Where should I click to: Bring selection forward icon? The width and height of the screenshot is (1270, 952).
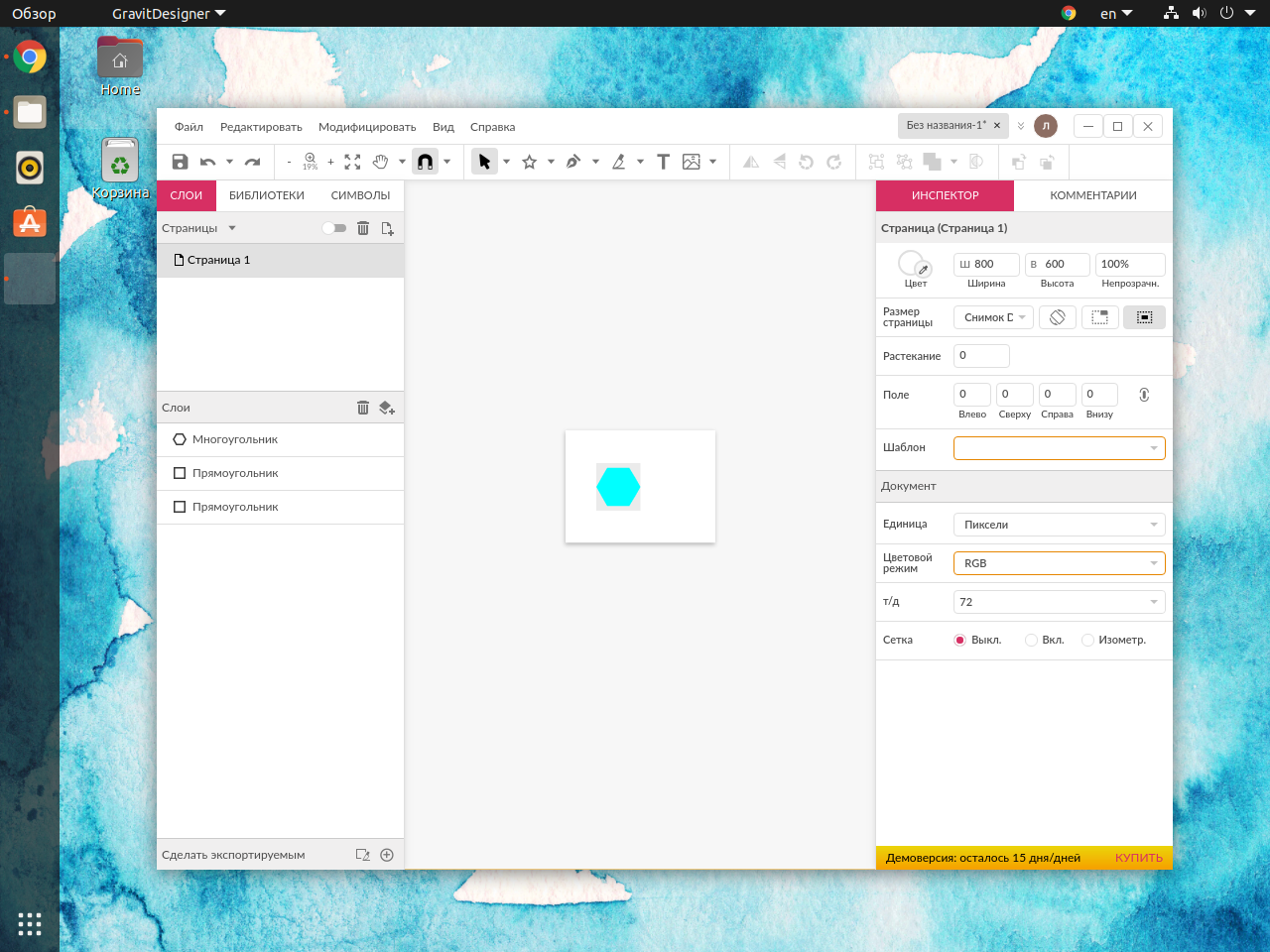pyautogui.click(x=1018, y=162)
